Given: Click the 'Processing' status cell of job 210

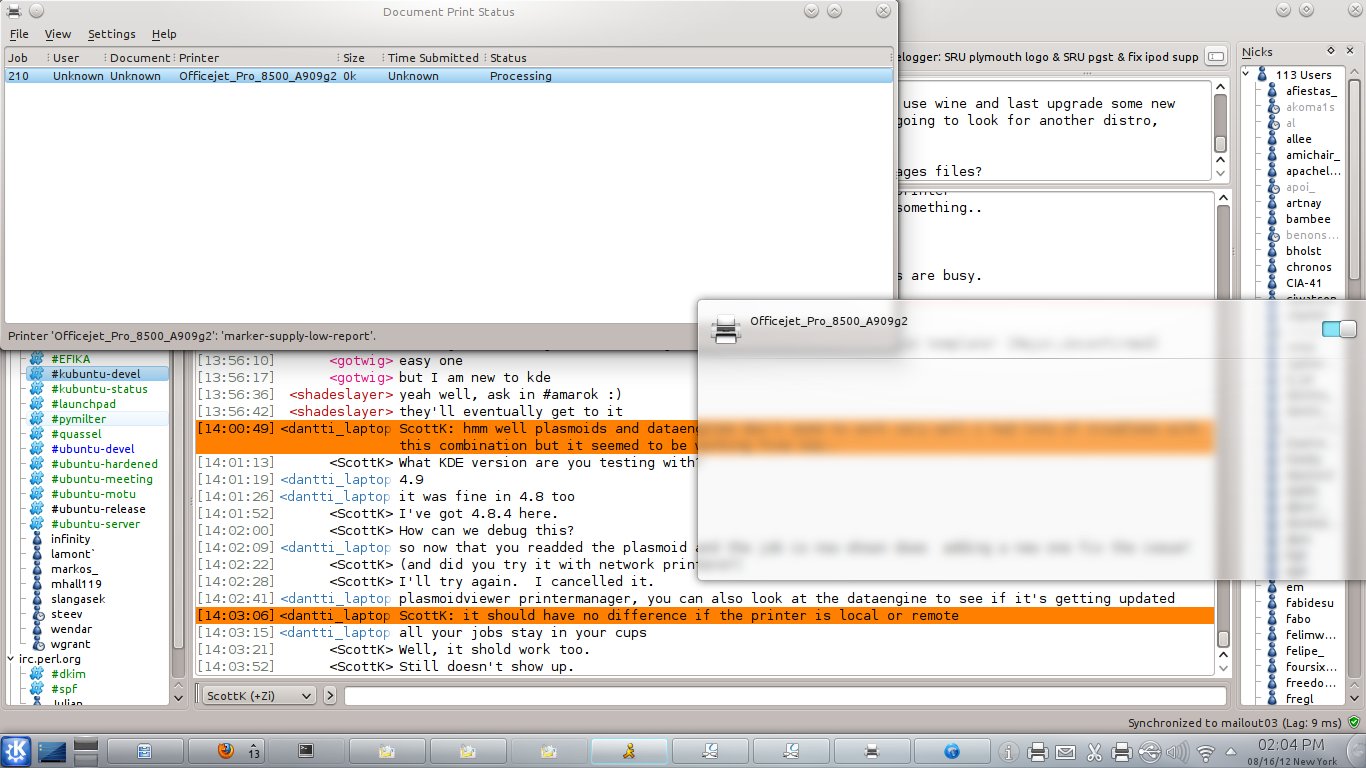Looking at the screenshot, I should [x=520, y=76].
